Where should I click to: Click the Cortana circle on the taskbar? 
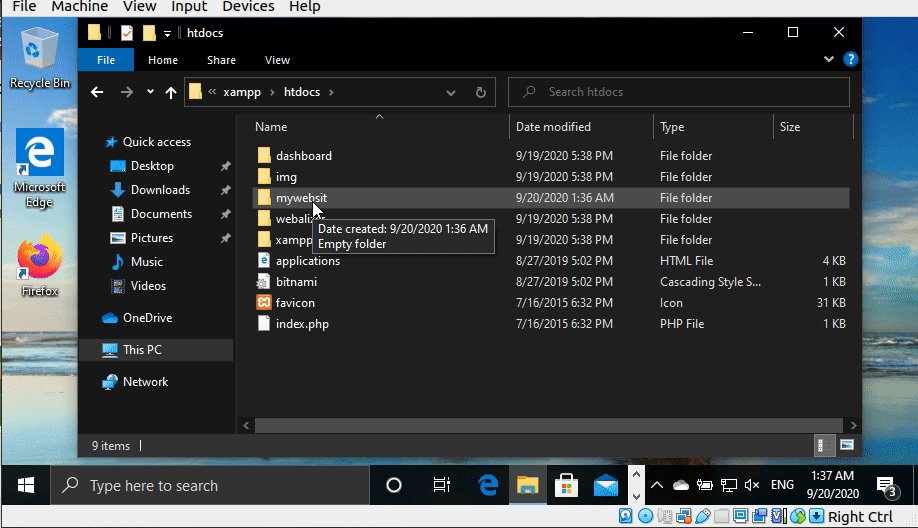394,485
